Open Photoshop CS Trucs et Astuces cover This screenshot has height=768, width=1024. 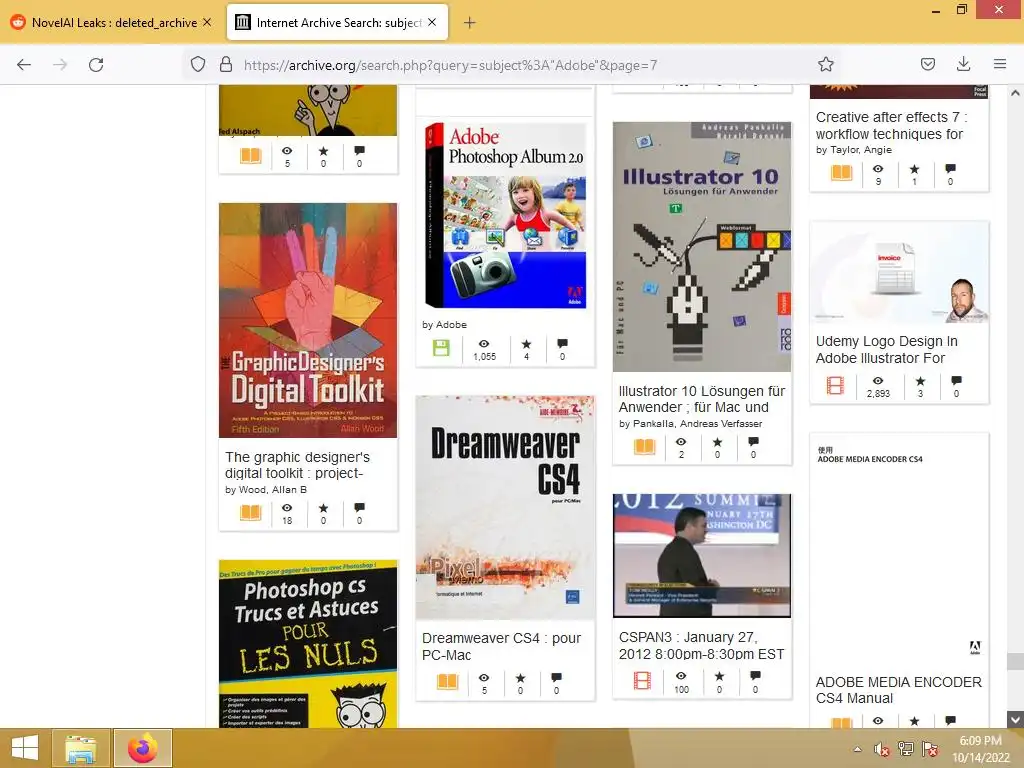308,644
